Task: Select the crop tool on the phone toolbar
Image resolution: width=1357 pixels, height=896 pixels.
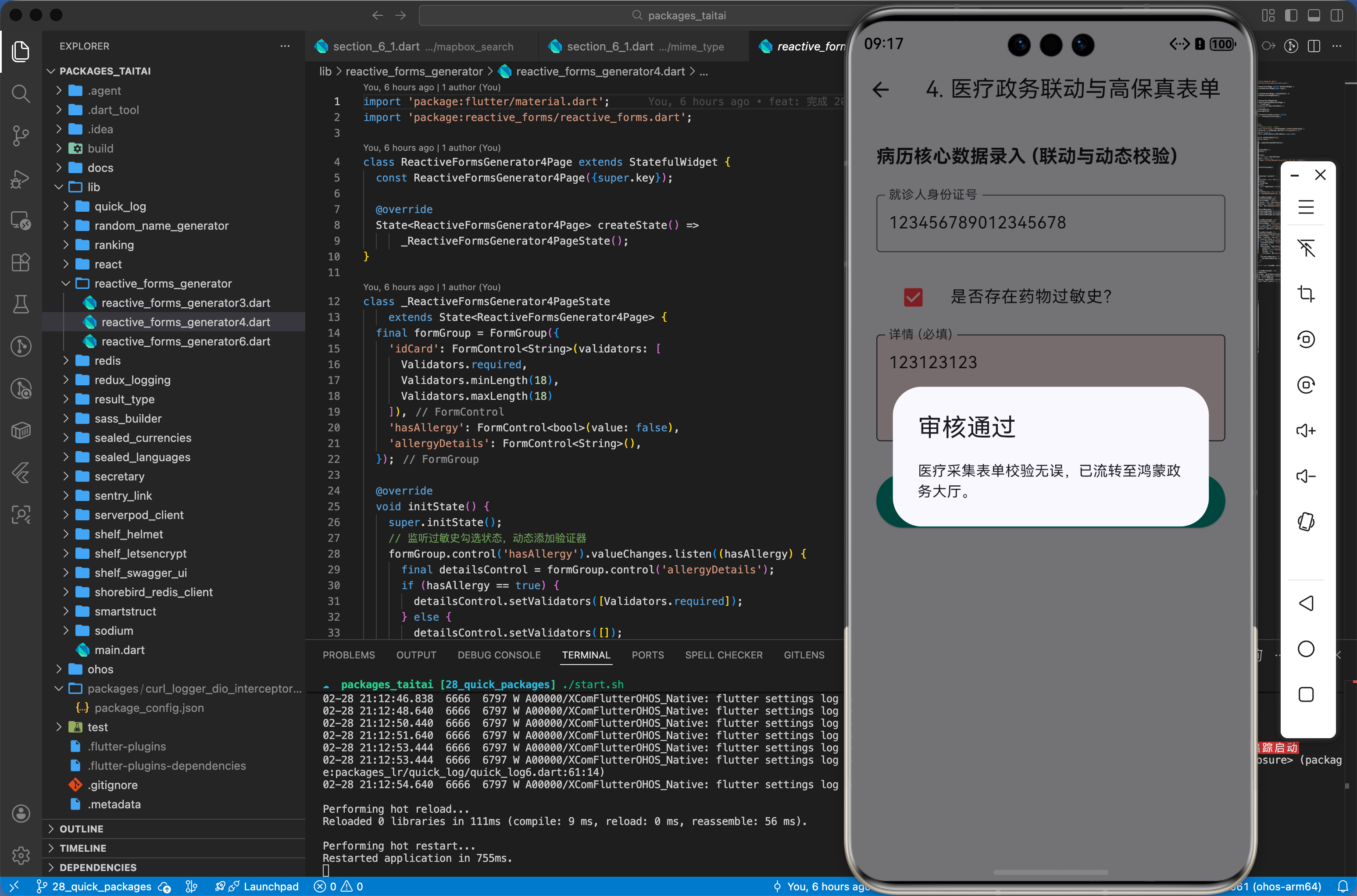Action: 1306,294
